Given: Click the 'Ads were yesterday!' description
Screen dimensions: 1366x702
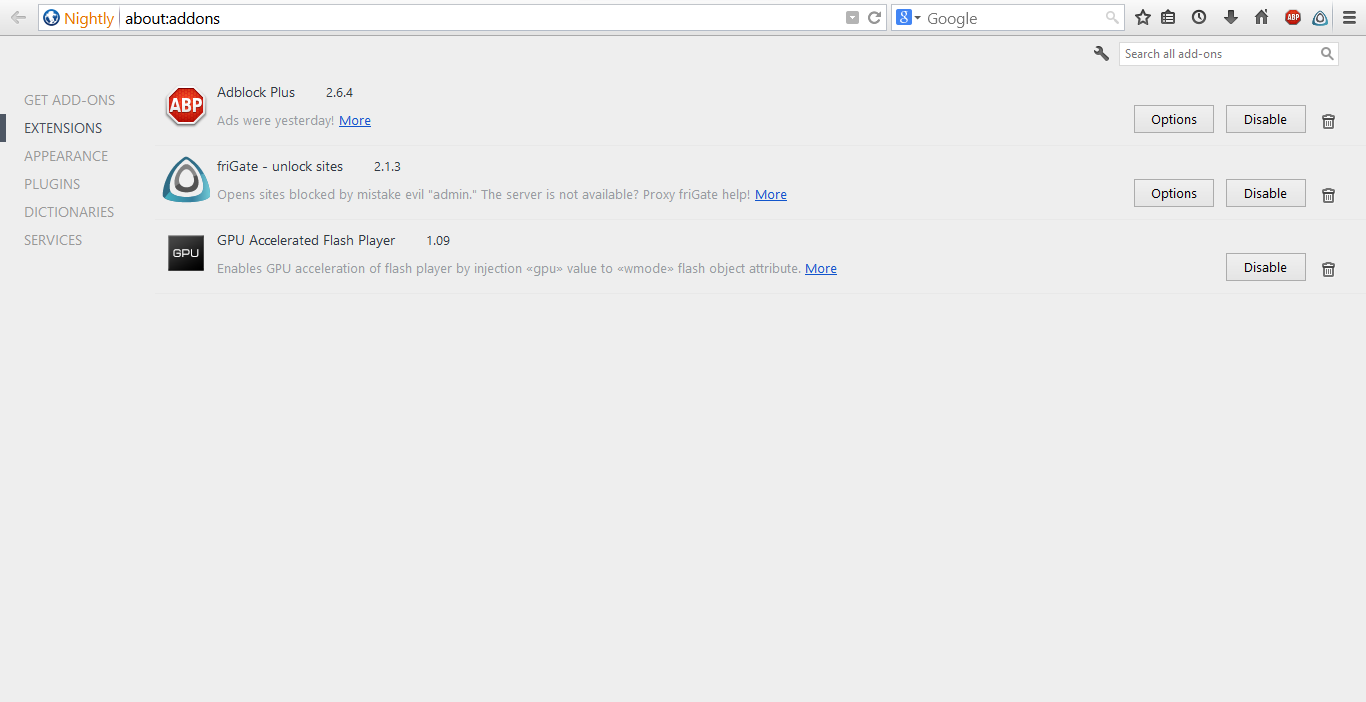Looking at the screenshot, I should (x=275, y=120).
